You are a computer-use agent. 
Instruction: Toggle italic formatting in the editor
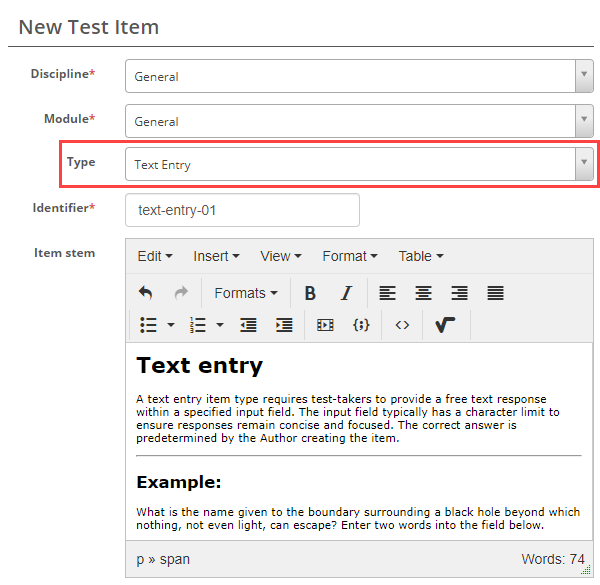pos(346,293)
